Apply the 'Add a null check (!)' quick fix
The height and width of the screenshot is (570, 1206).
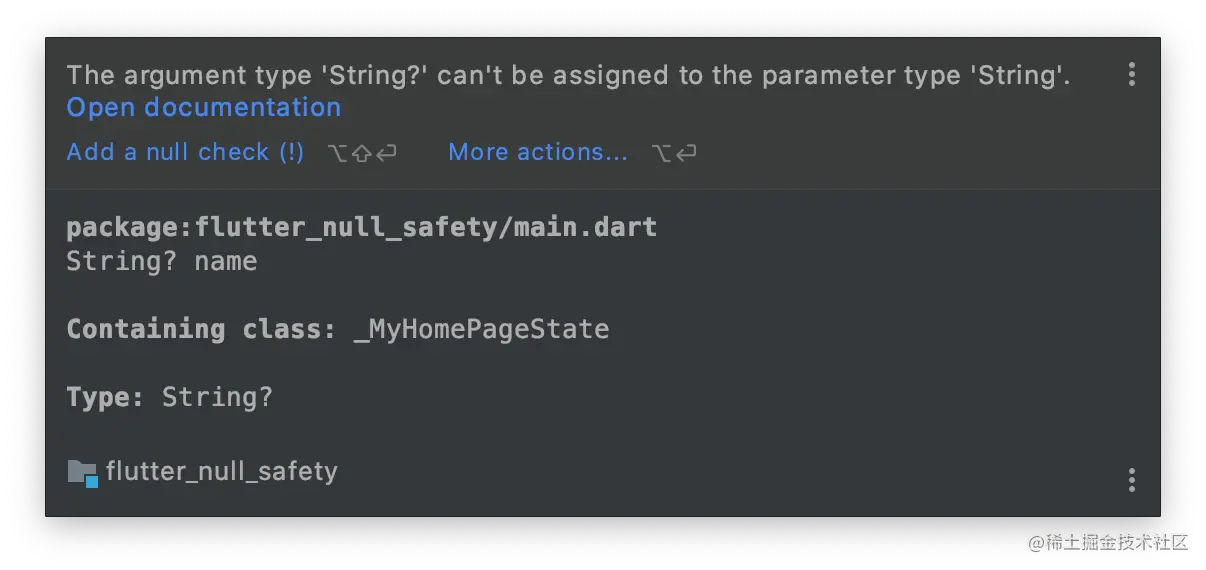[x=185, y=152]
